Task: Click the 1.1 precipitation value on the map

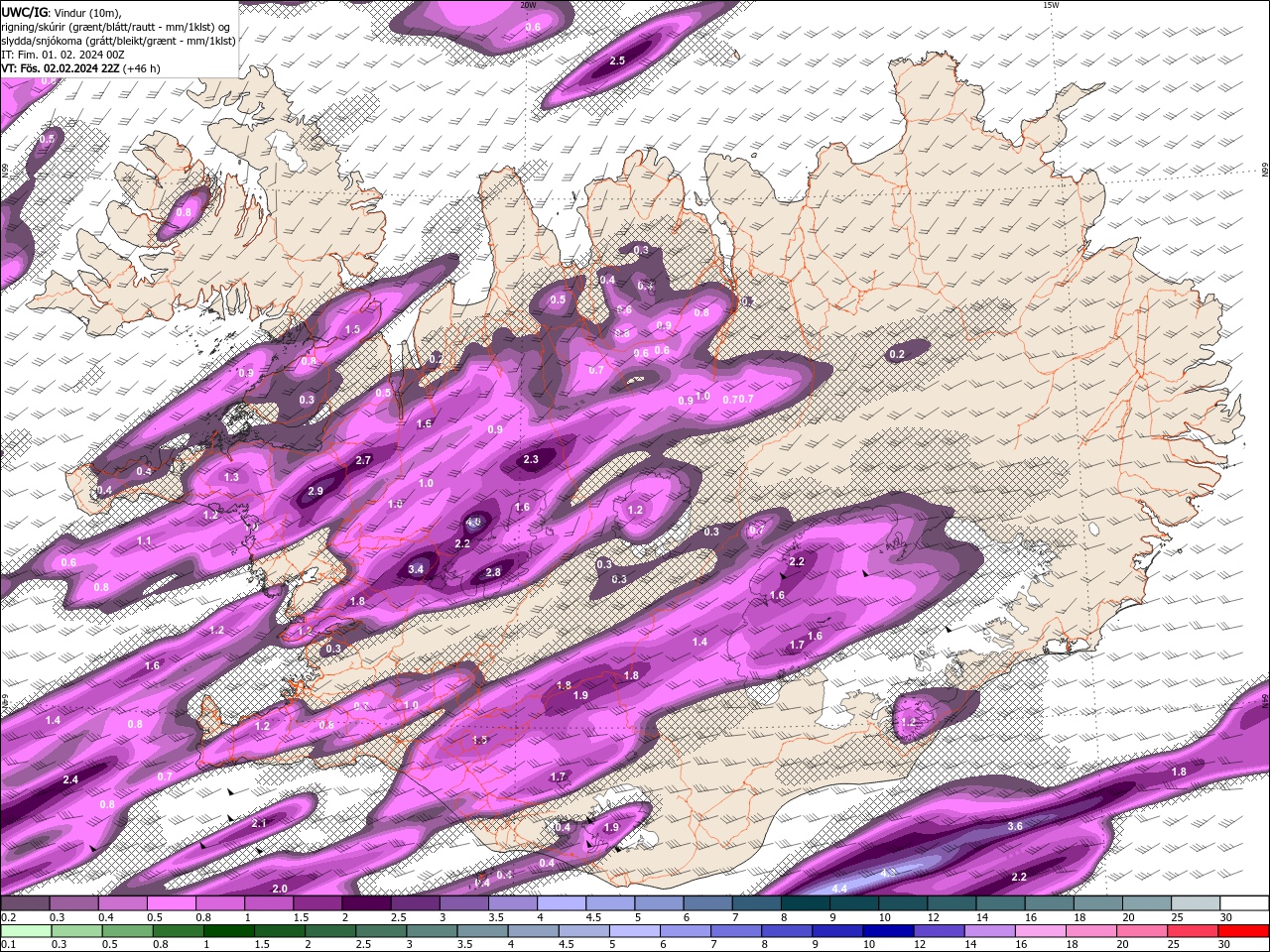Action: point(144,540)
